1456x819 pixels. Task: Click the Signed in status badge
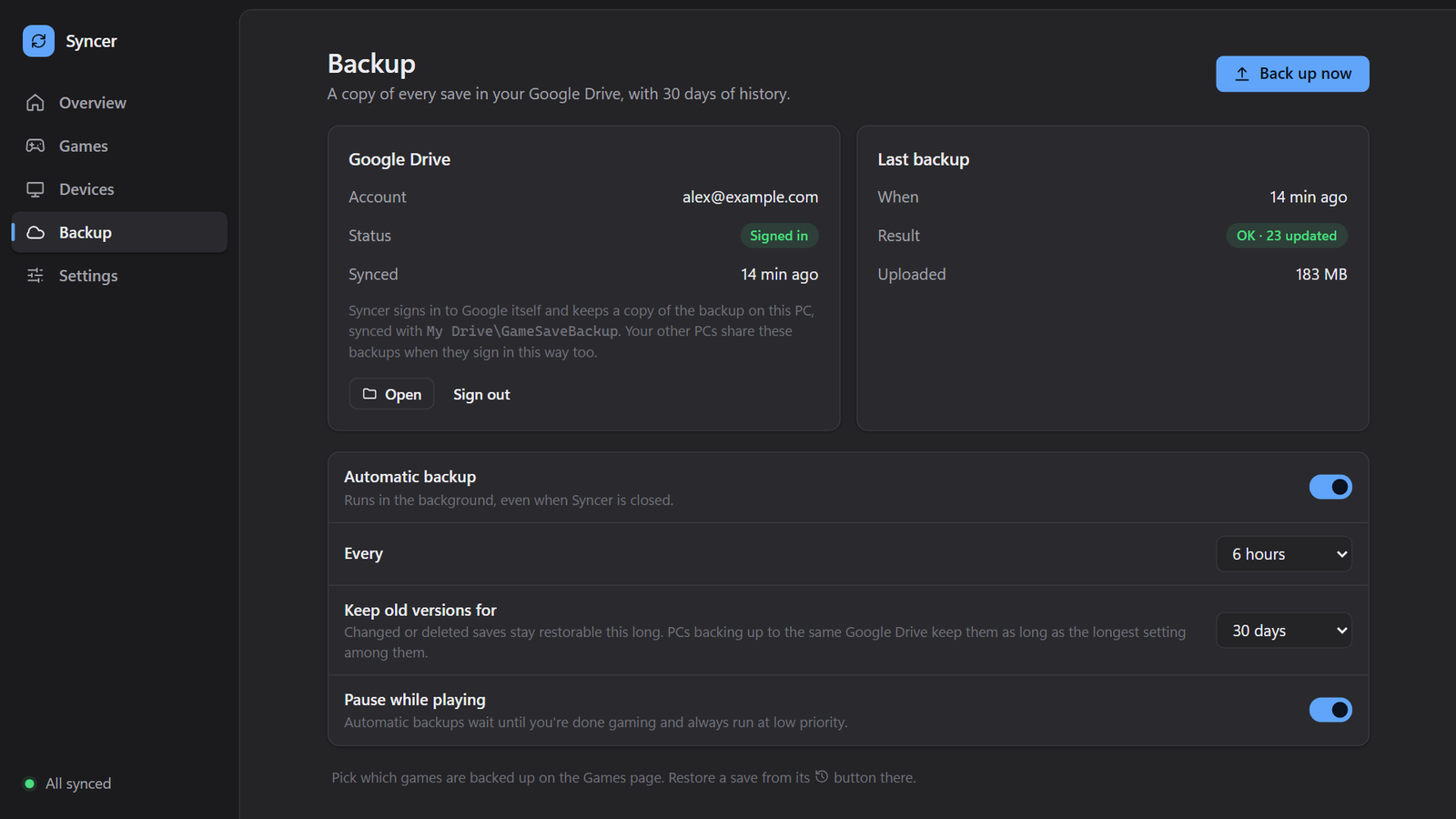pos(779,236)
